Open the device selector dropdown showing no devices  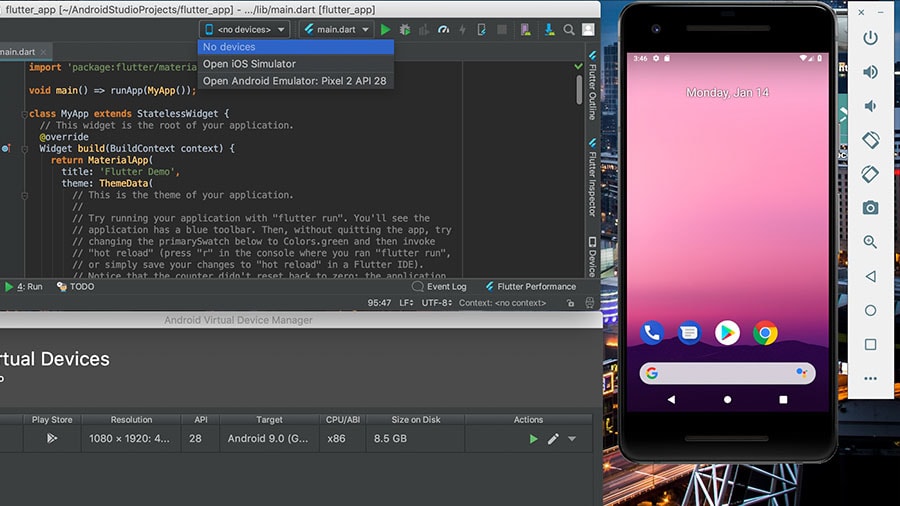pyautogui.click(x=245, y=29)
